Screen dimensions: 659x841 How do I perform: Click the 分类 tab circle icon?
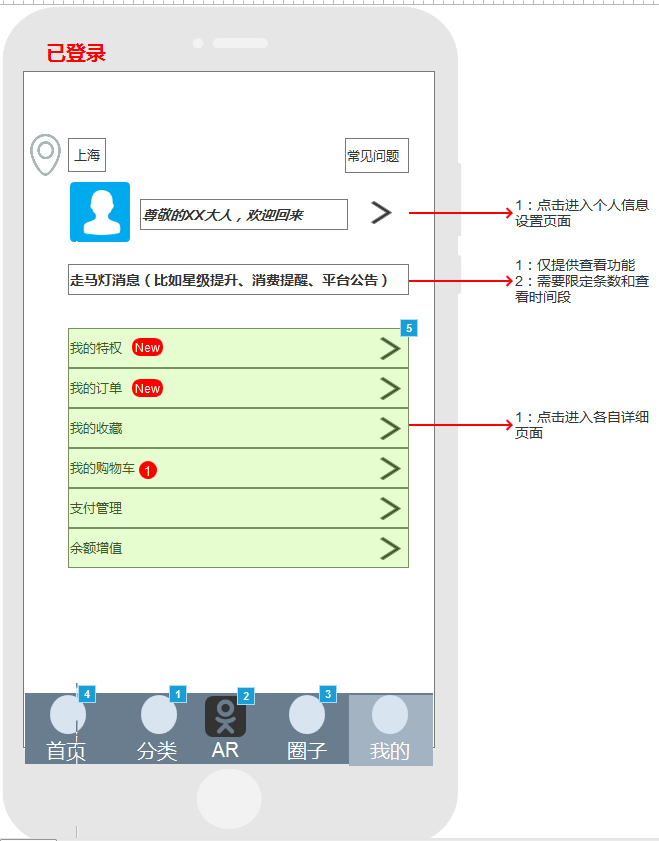point(158,715)
